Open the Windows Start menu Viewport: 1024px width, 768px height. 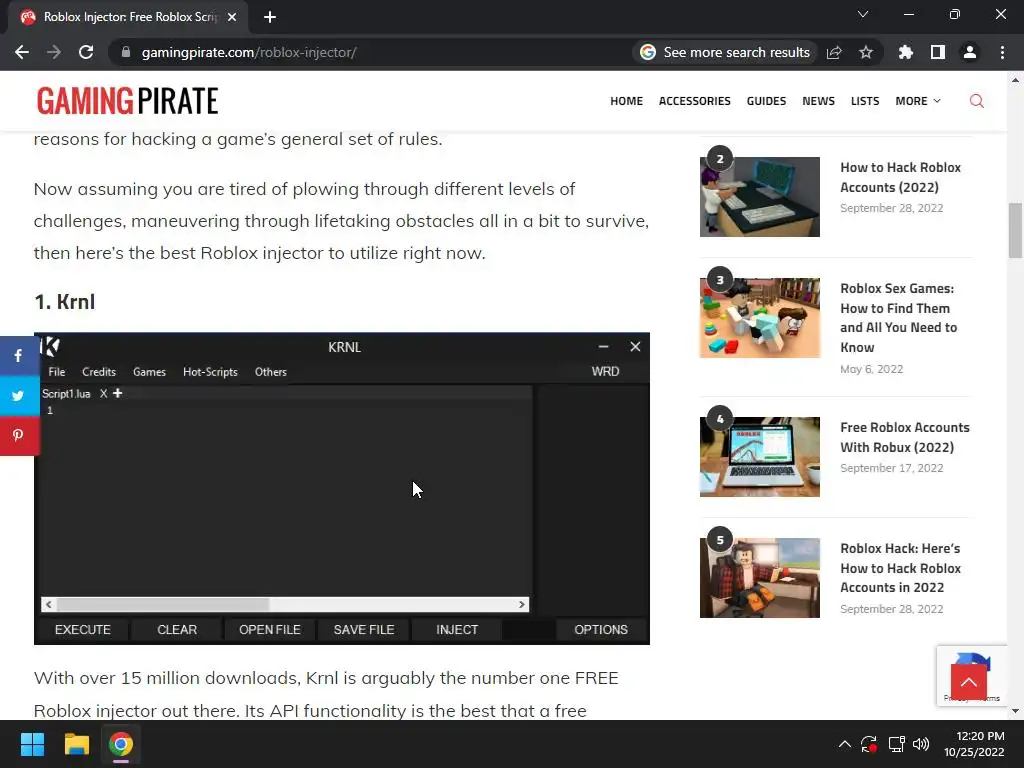pyautogui.click(x=32, y=744)
